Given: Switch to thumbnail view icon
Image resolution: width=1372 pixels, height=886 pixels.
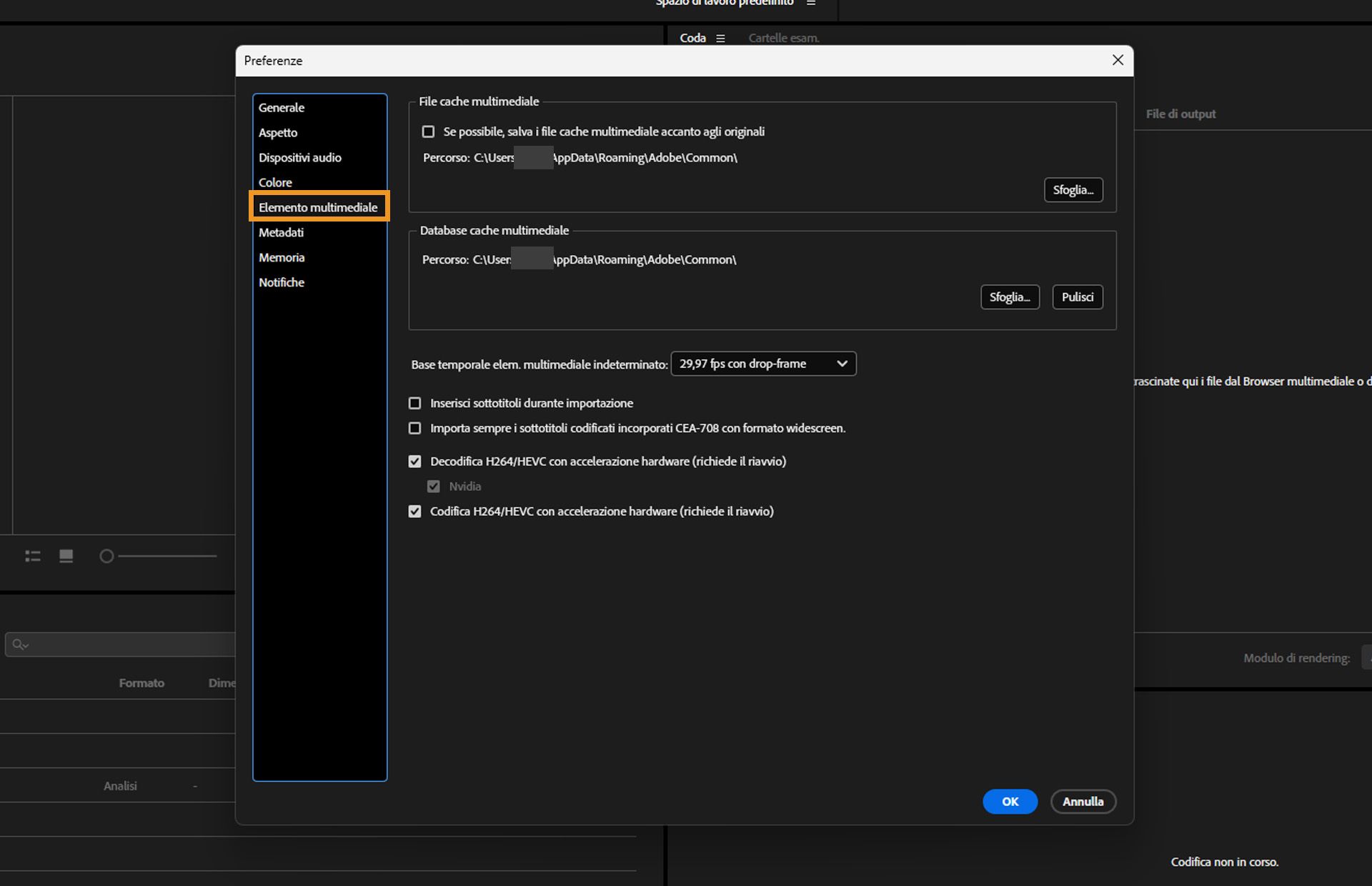Looking at the screenshot, I should 66,556.
